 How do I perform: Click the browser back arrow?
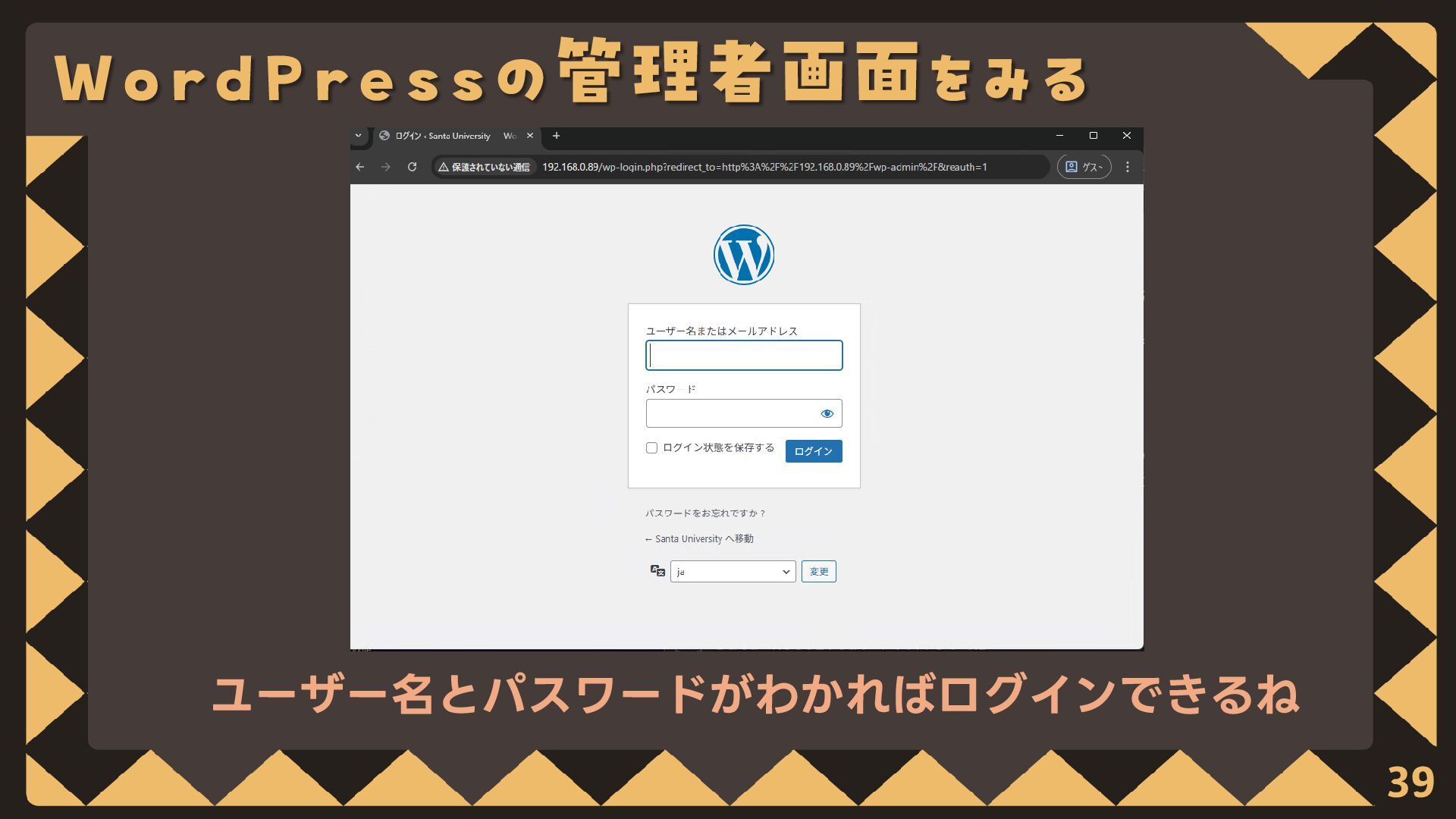360,167
